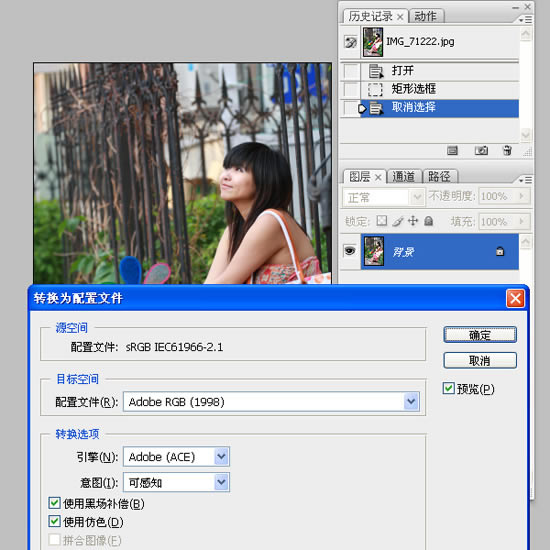Select the 打开 history state
This screenshot has width=550, height=550.
click(x=440, y=71)
